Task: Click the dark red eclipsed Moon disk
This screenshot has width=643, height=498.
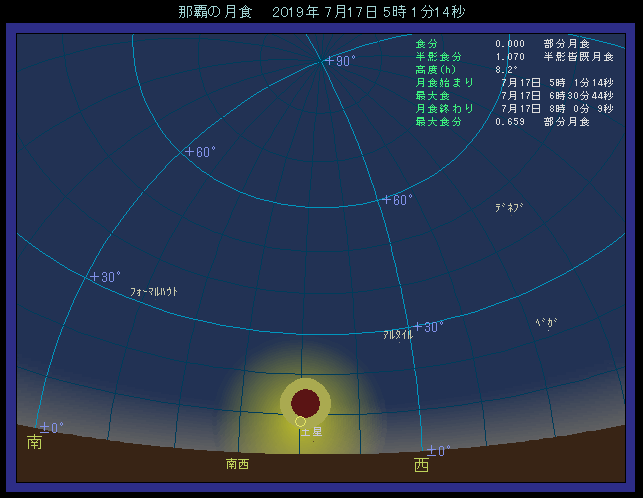Action: (x=305, y=403)
